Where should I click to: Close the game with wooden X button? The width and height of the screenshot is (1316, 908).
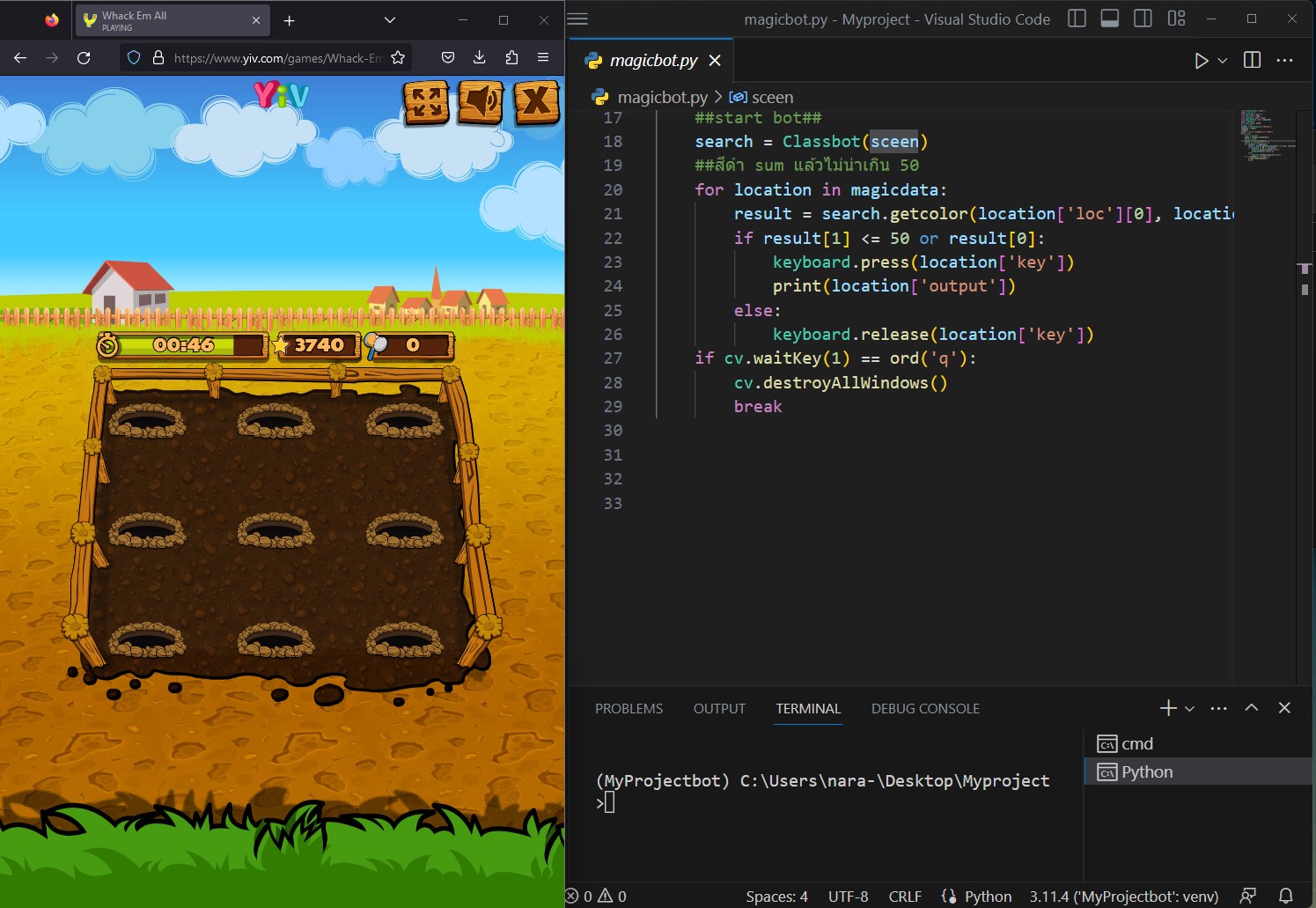[x=536, y=103]
